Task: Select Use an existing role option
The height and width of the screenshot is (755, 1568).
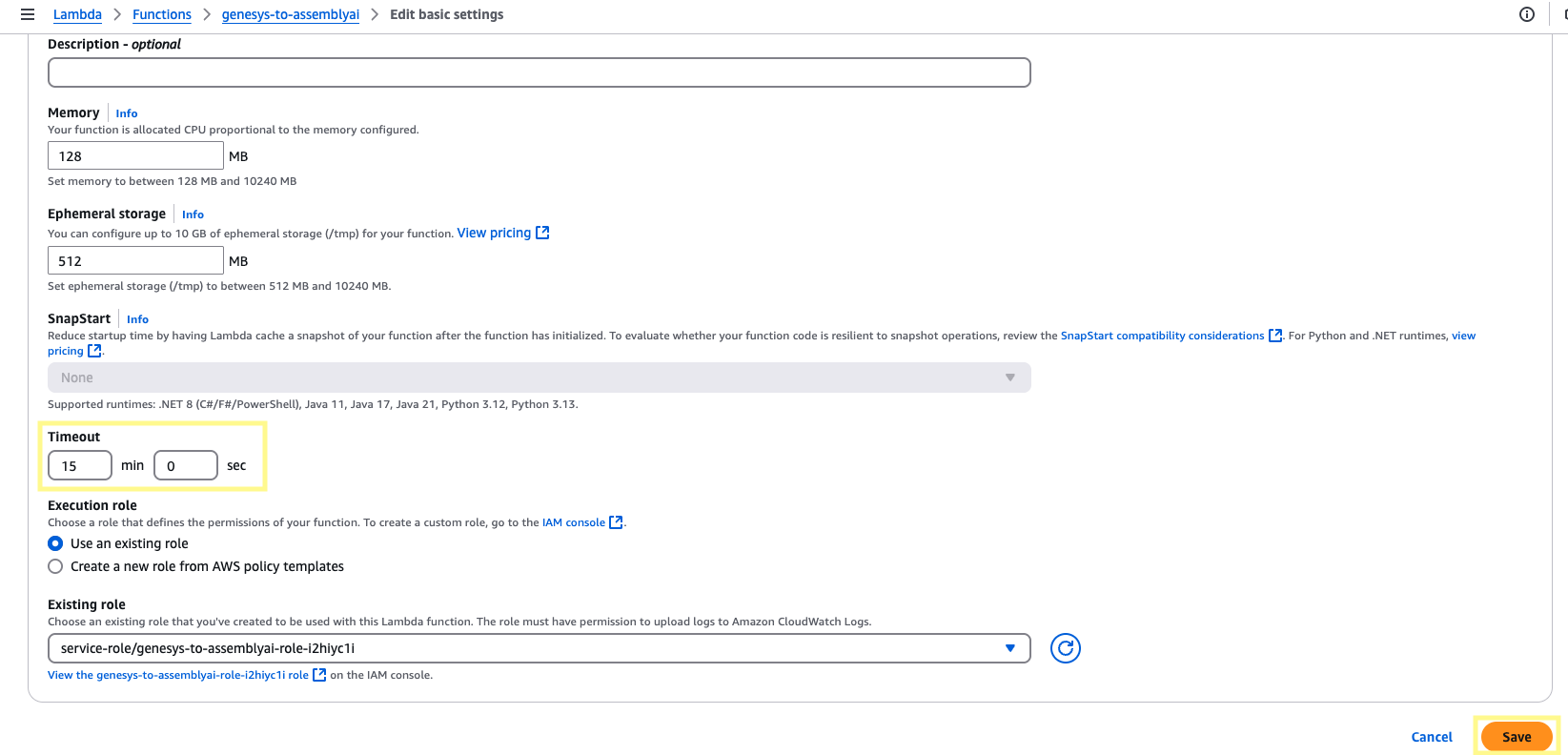Action: tap(55, 543)
